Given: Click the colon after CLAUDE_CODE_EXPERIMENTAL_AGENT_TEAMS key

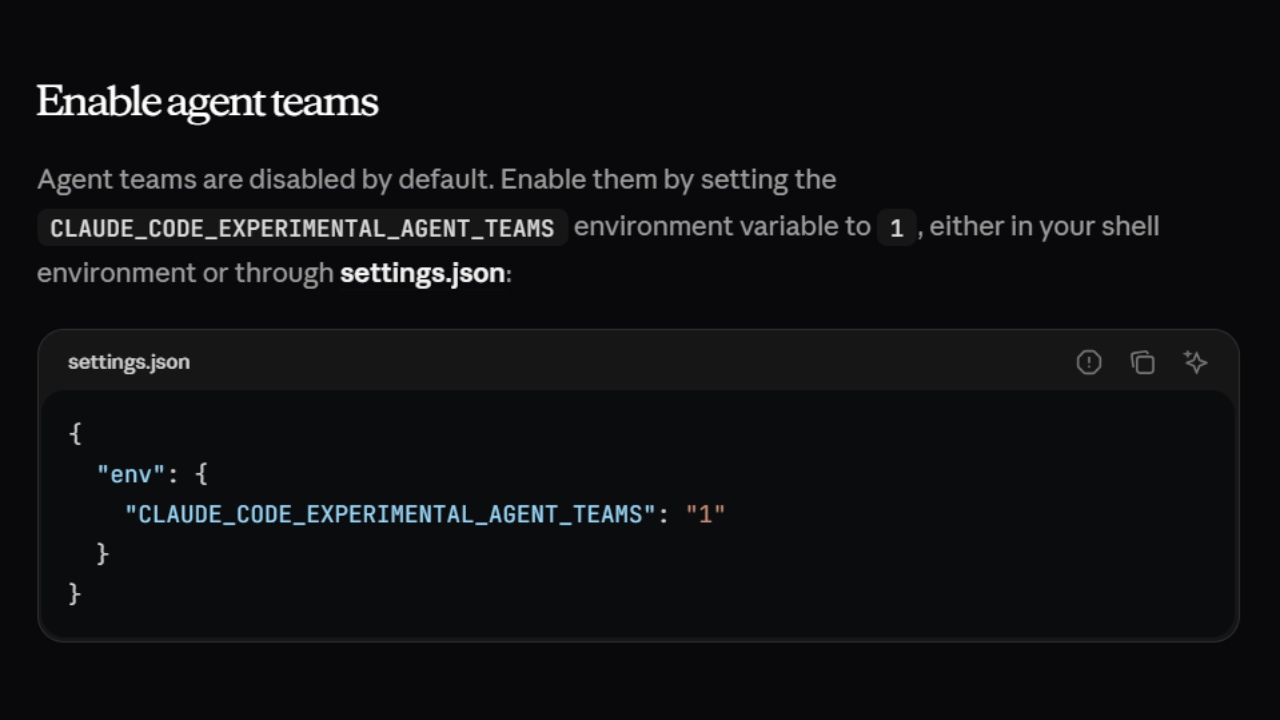Looking at the screenshot, I should [x=663, y=514].
